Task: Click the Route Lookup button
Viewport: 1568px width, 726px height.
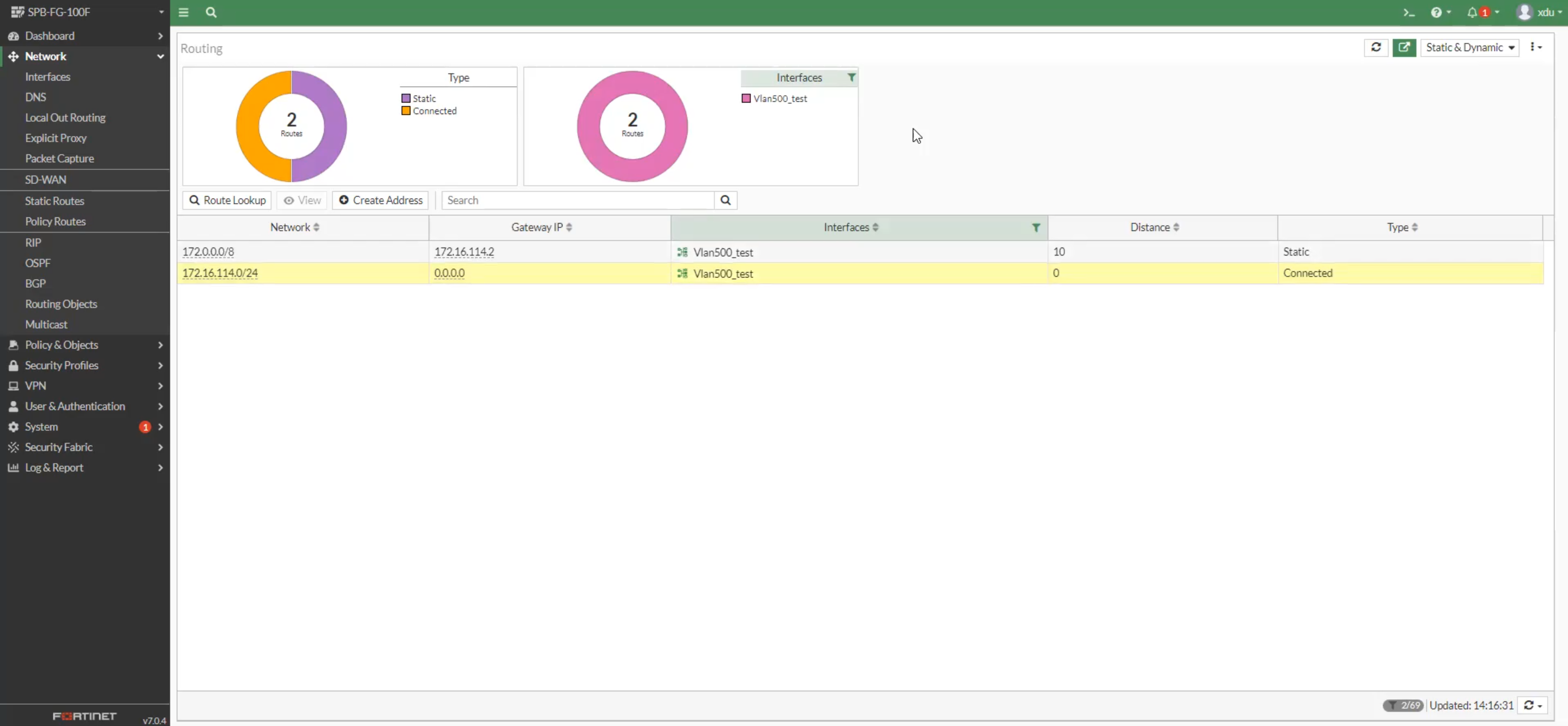Action: 227,200
